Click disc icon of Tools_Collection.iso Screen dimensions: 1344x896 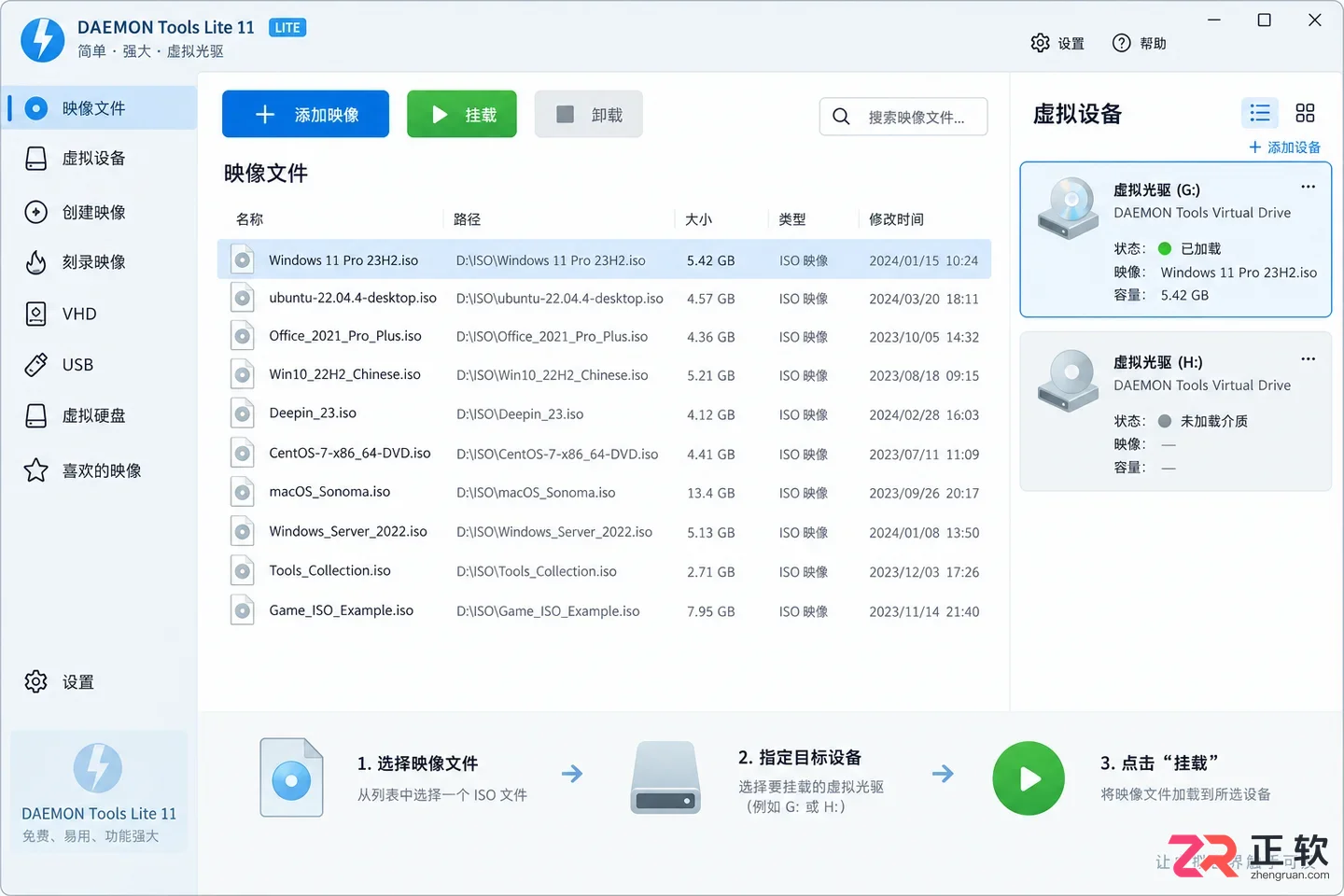point(243,571)
